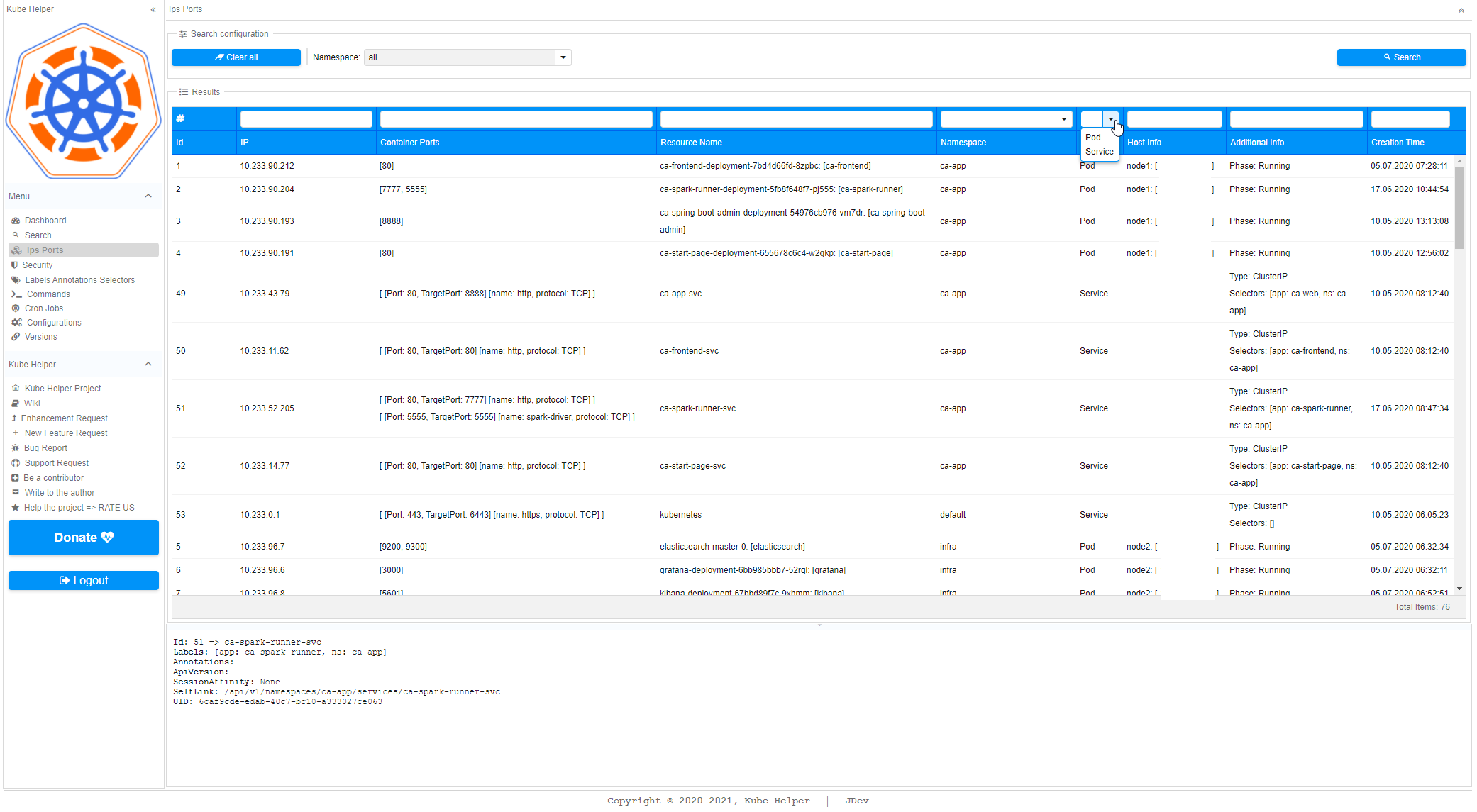Click the Bug Report bug icon

click(15, 448)
